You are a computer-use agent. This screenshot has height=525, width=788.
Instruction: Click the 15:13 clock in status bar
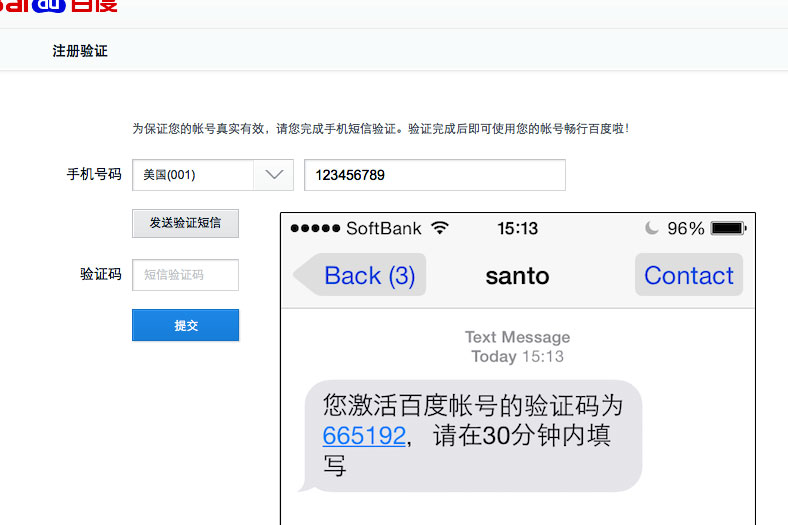518,229
